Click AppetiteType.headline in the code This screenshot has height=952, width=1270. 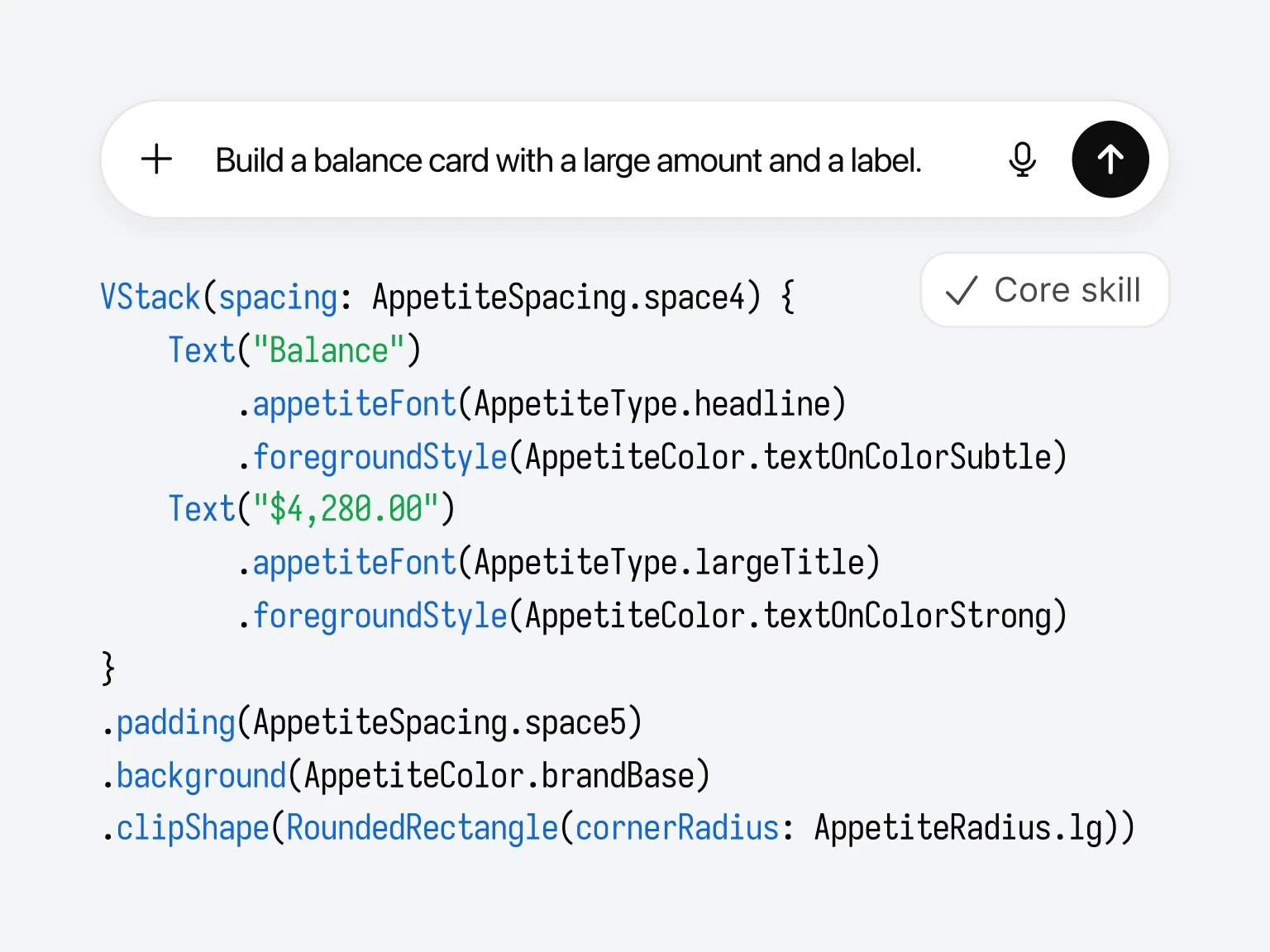[652, 404]
